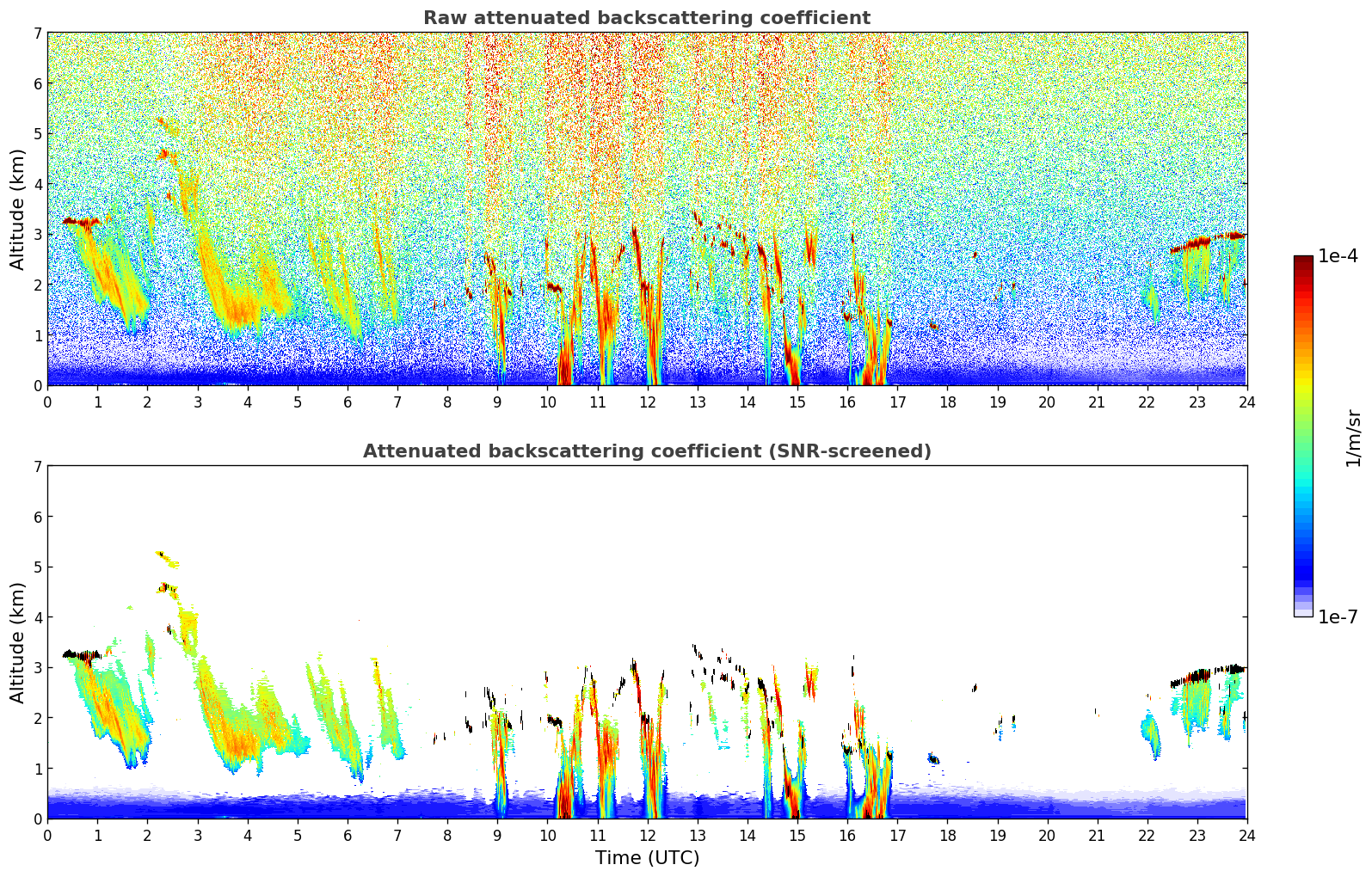Image resolution: width=1372 pixels, height=877 pixels.
Task: Click the "1e-4" colorbar maximum label
Action: (1338, 256)
